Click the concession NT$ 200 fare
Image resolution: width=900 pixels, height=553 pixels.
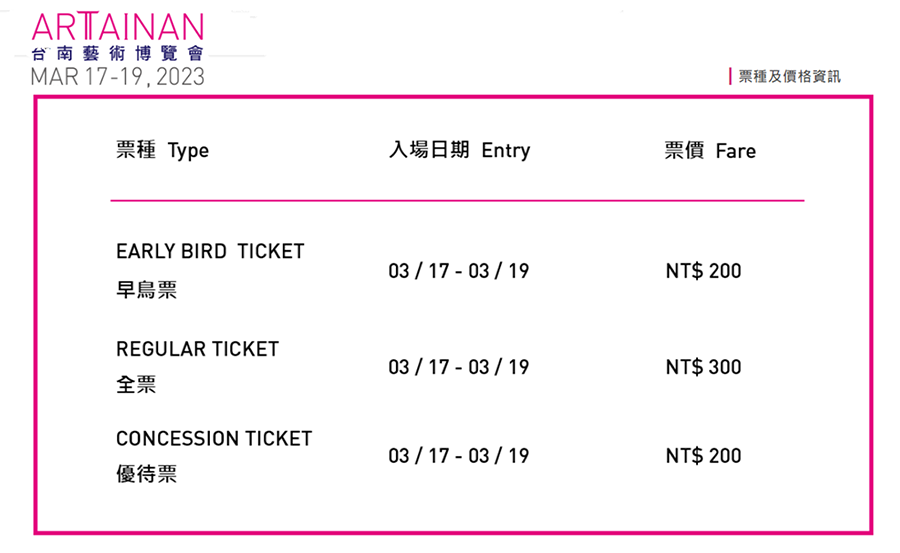click(x=703, y=456)
